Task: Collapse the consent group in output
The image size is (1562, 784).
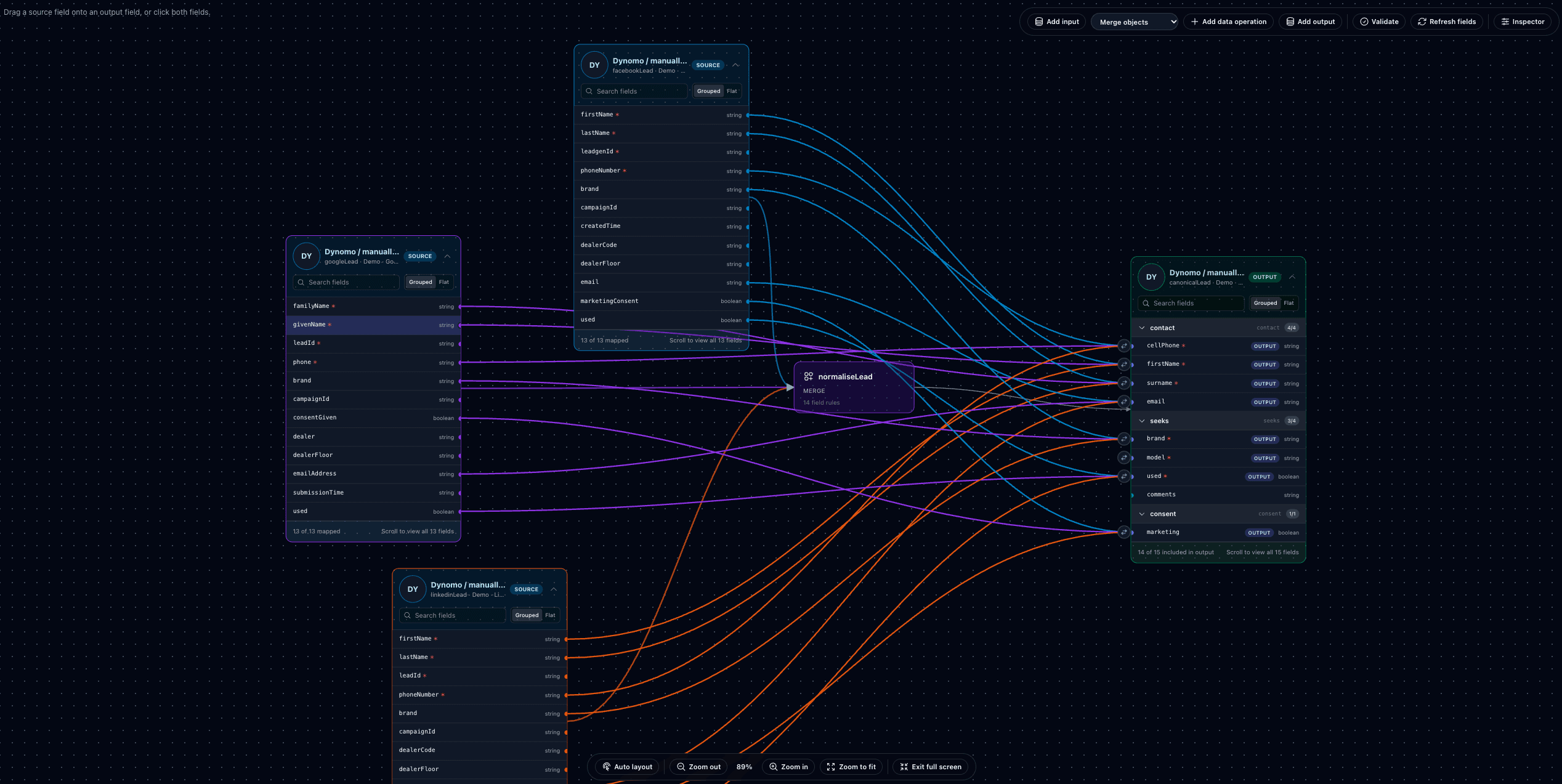Action: click(1142, 514)
